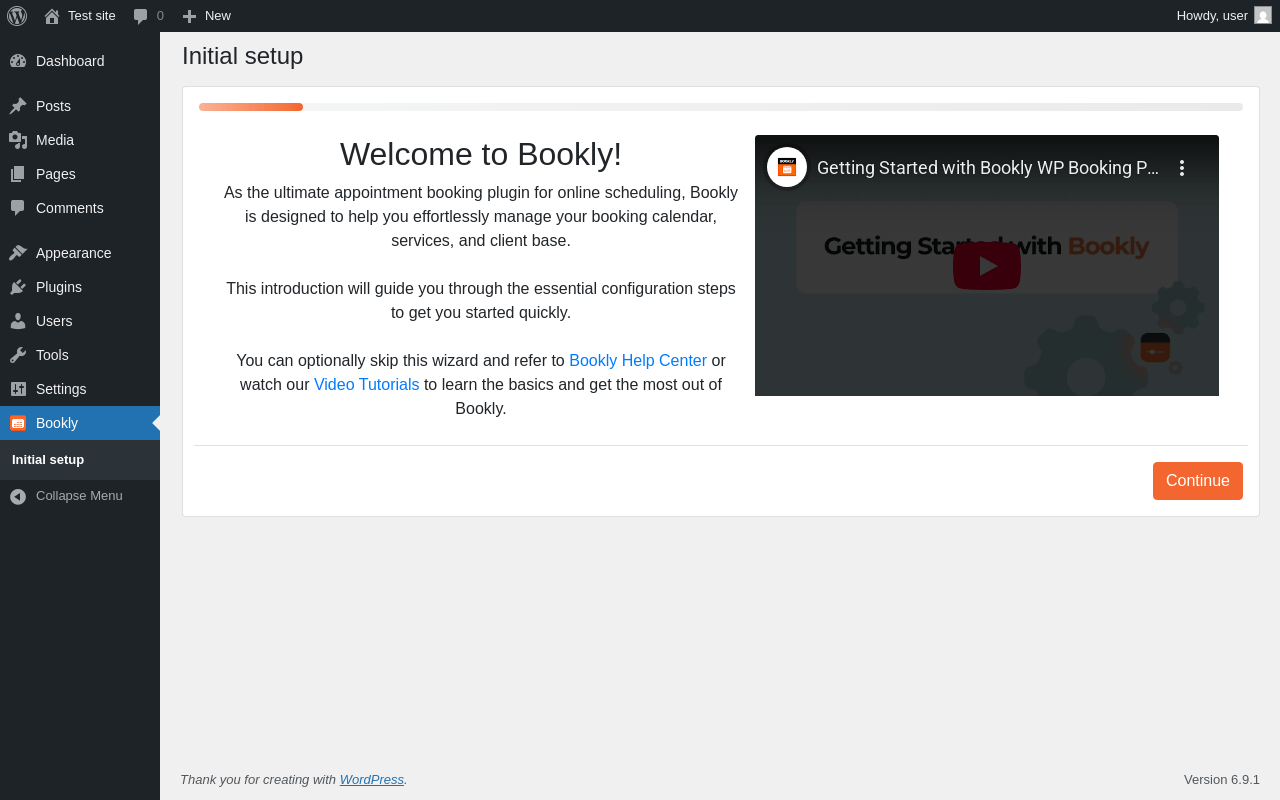1280x800 pixels.
Task: Click the video title Getting Started with Bookly
Action: pos(988,168)
